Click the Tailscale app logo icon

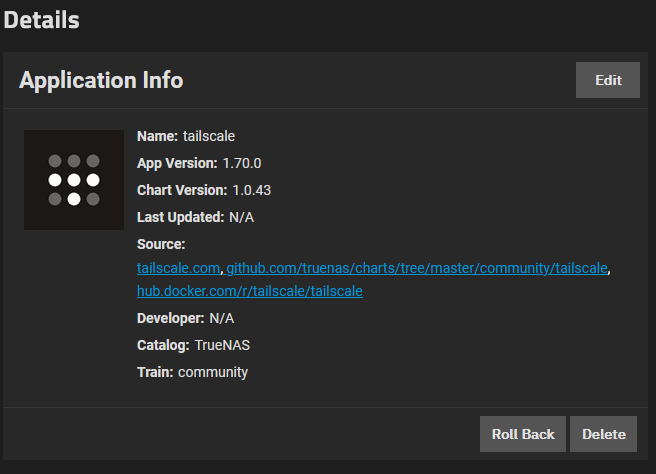pyautogui.click(x=74, y=180)
